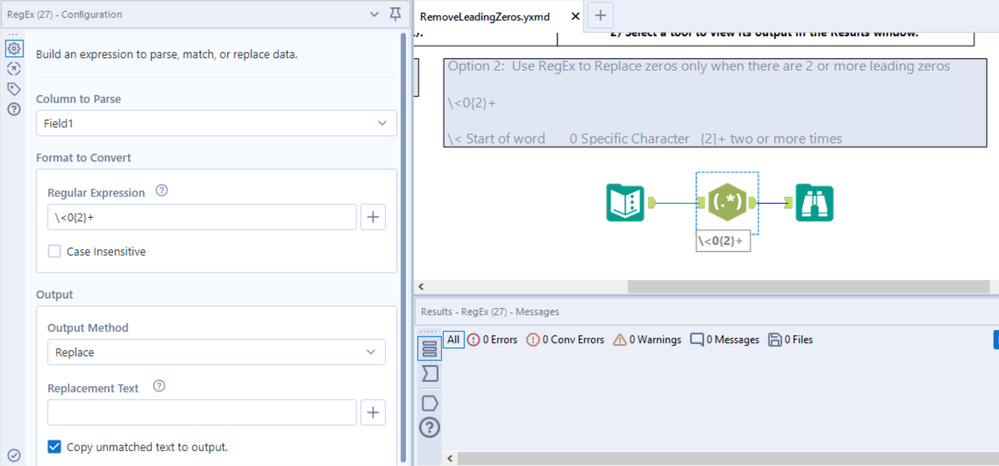
Task: Show the Messages view icon in Results
Action: (x=430, y=349)
